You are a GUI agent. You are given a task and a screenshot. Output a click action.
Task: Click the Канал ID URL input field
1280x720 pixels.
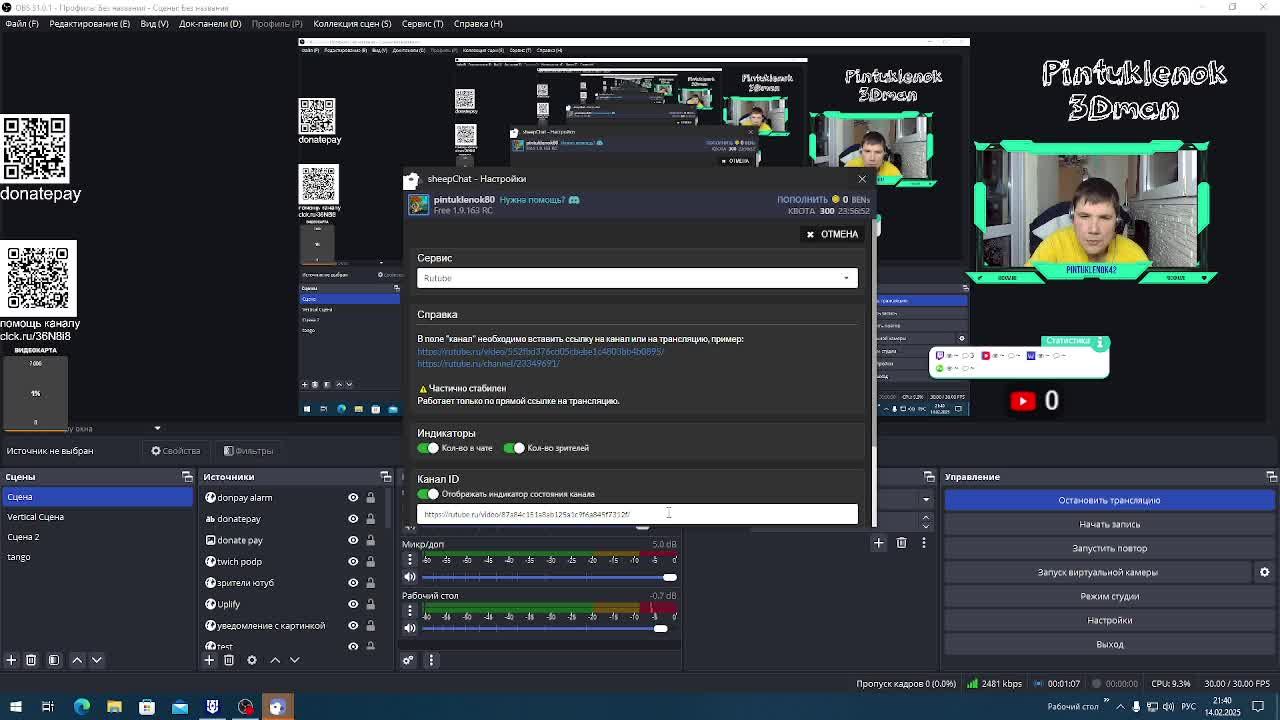click(x=637, y=514)
